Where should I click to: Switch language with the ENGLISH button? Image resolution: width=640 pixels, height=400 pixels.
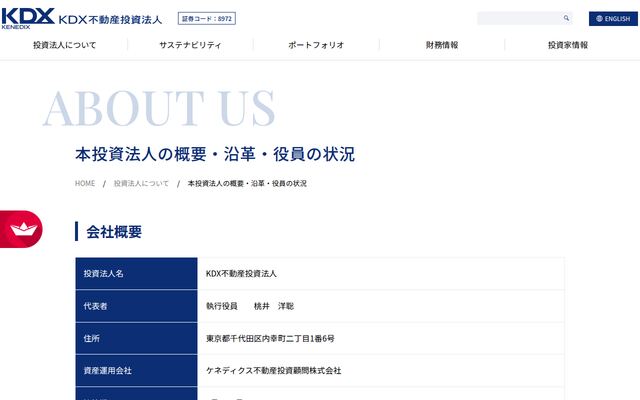pos(613,19)
